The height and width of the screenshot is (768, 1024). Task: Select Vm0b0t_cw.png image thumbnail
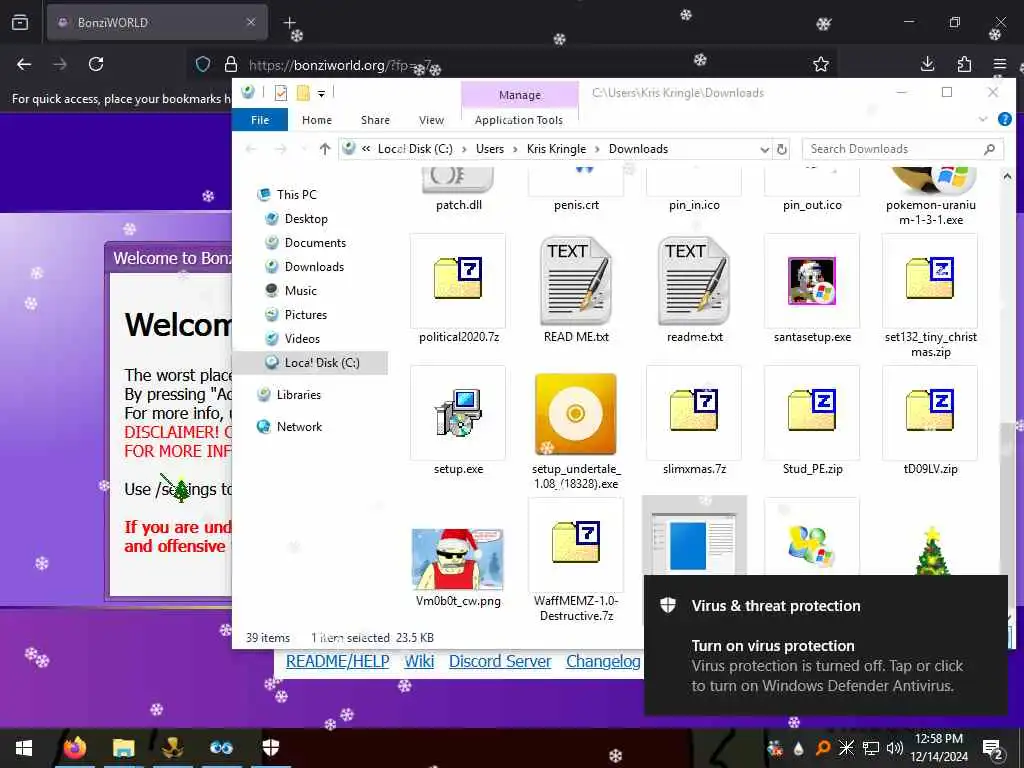(x=458, y=559)
